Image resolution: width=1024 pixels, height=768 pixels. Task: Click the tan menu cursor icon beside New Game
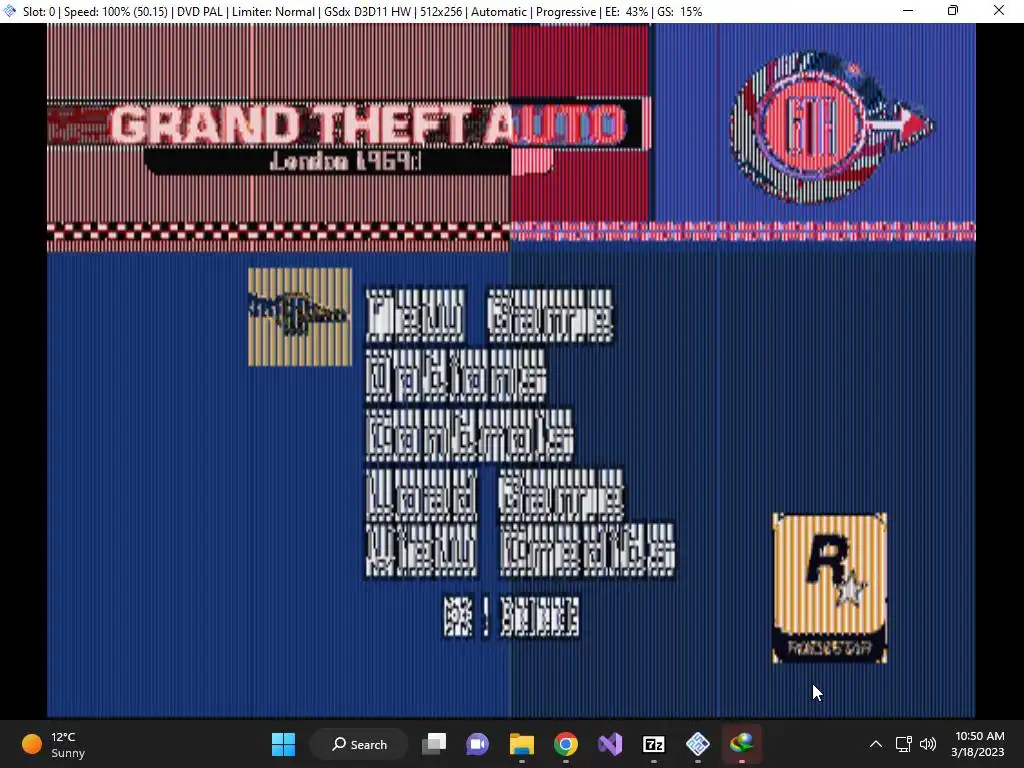[x=300, y=317]
